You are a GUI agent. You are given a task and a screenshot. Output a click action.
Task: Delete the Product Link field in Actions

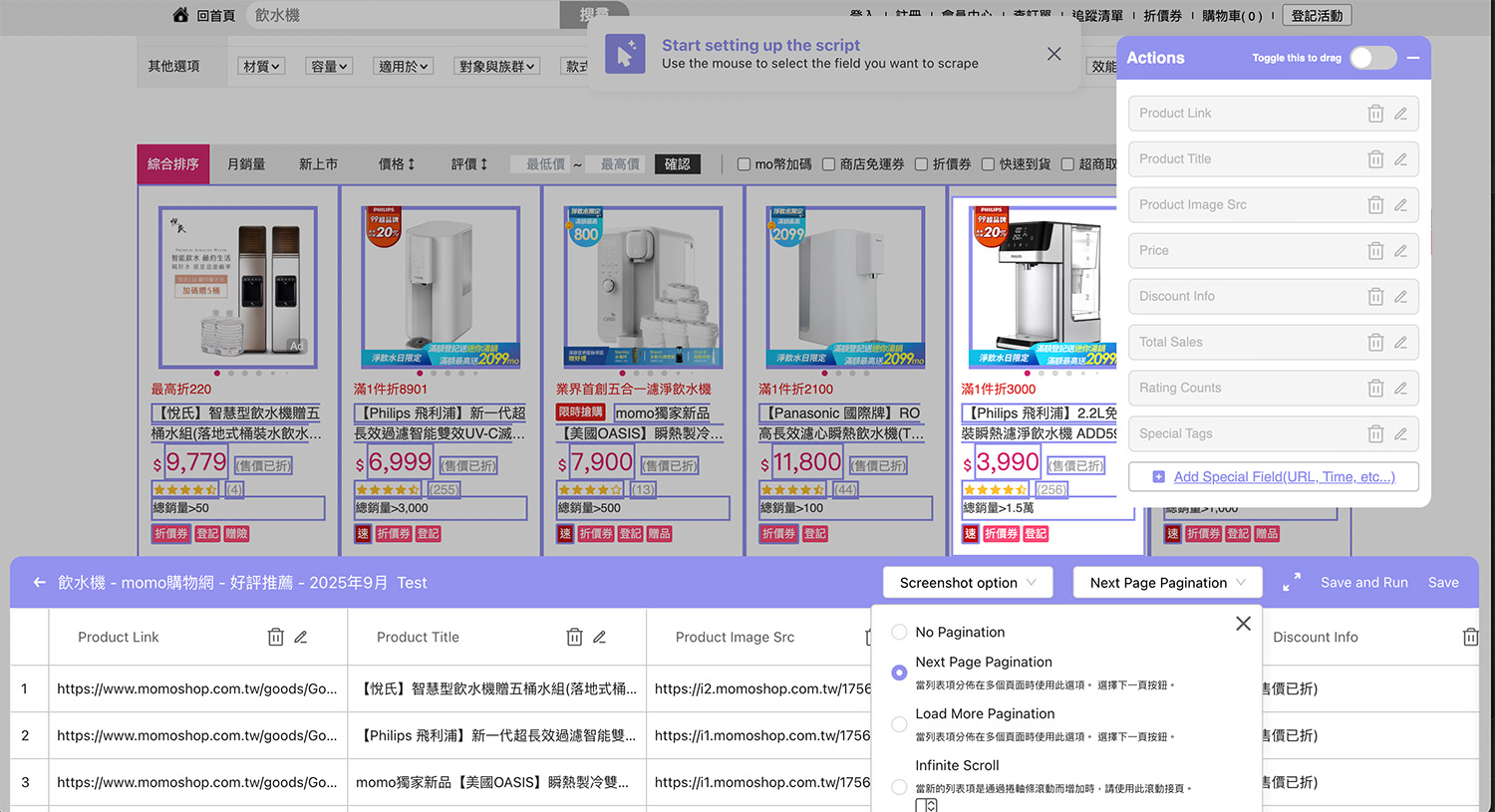tap(1375, 114)
